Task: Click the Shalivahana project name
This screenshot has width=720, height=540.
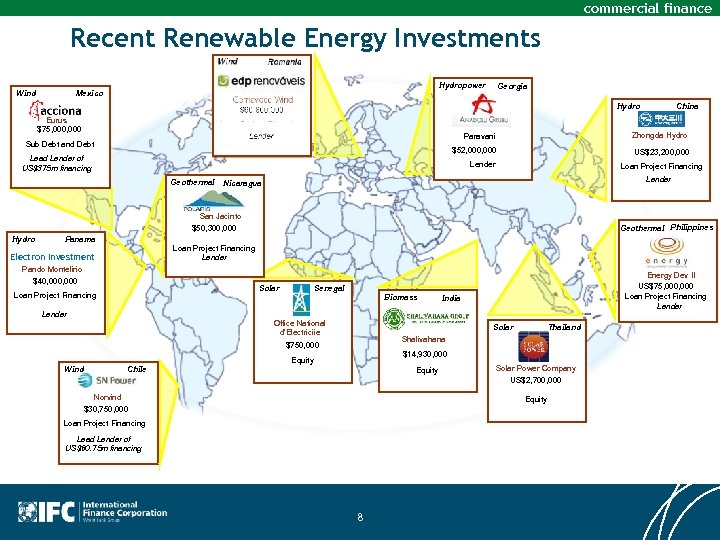Action: pos(423,339)
